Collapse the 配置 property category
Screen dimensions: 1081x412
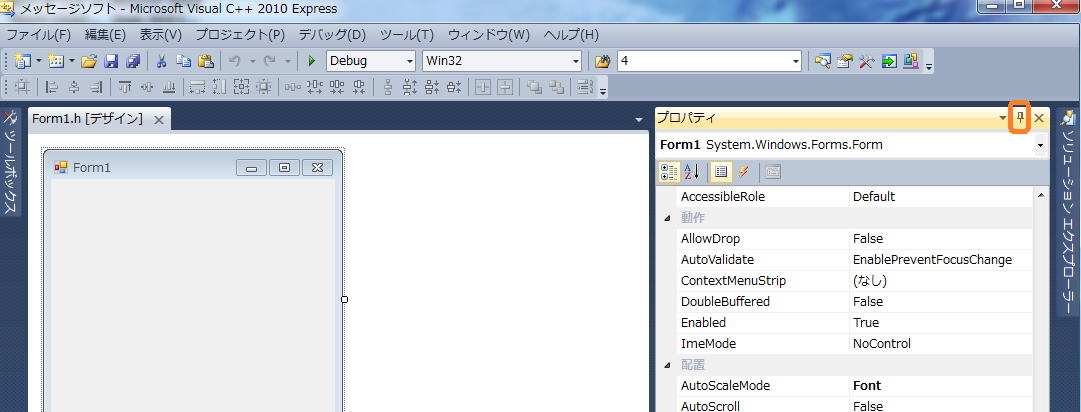pos(667,365)
